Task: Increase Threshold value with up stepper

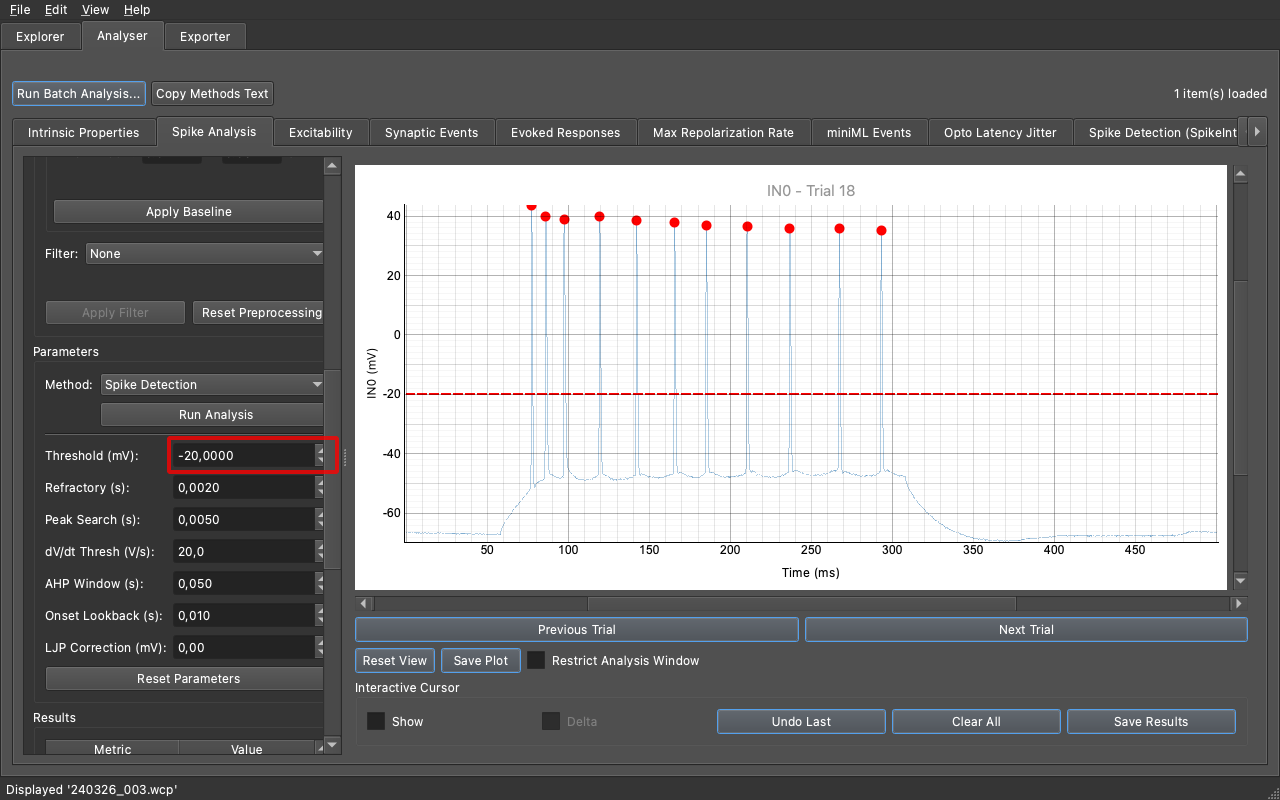Action: tap(320, 450)
